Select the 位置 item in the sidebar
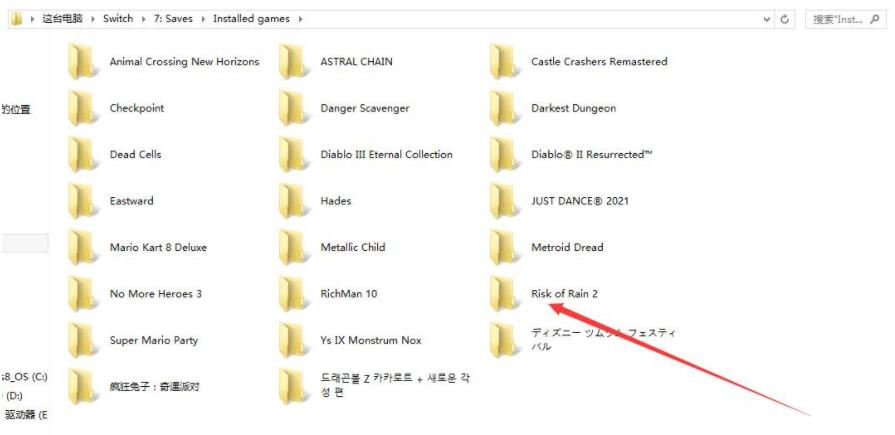This screenshot has height=435, width=895. coord(15,109)
